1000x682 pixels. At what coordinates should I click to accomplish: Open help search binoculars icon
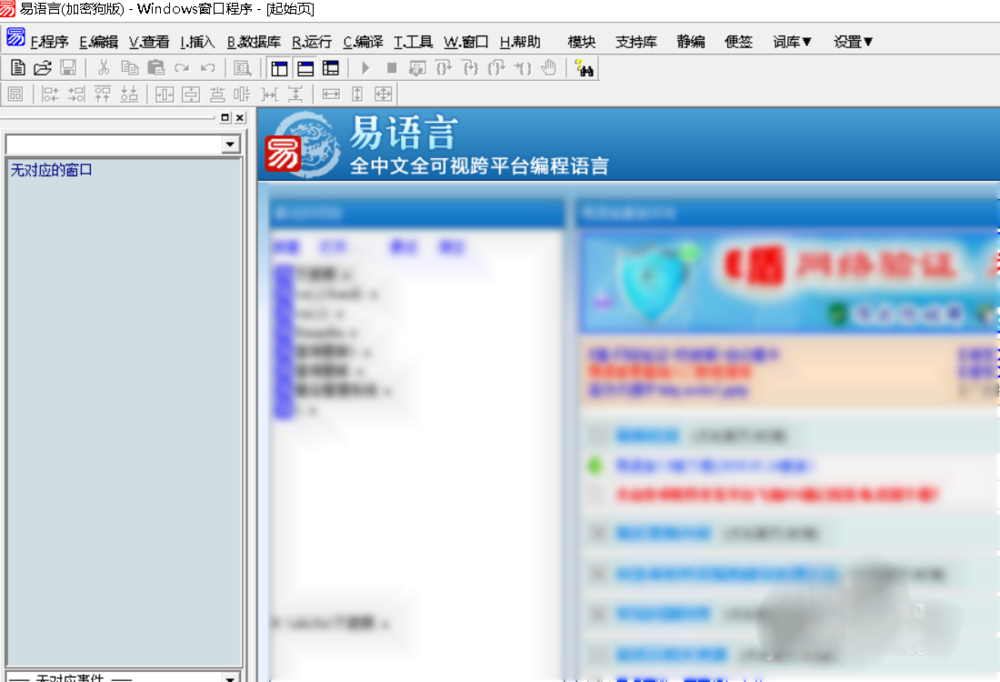584,68
